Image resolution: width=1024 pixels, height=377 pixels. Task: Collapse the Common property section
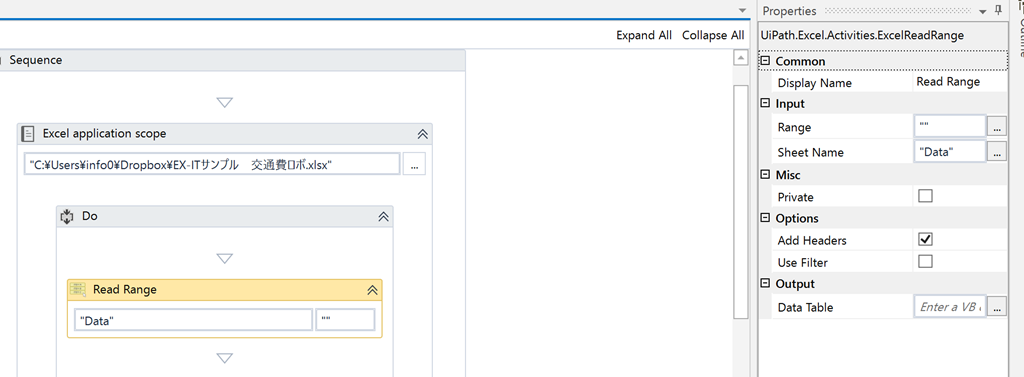(766, 61)
